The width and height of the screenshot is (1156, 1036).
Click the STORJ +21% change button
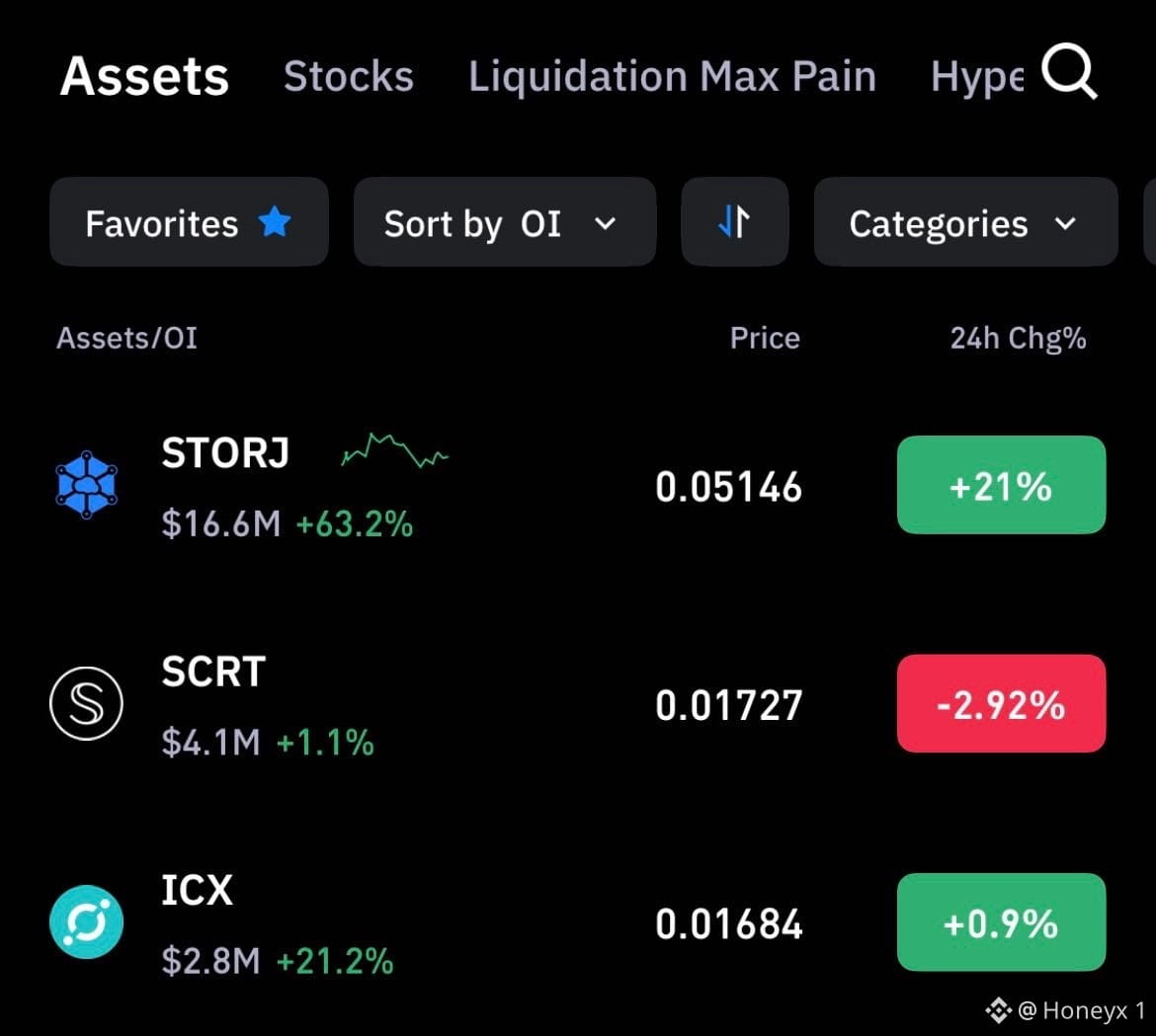click(x=1001, y=485)
